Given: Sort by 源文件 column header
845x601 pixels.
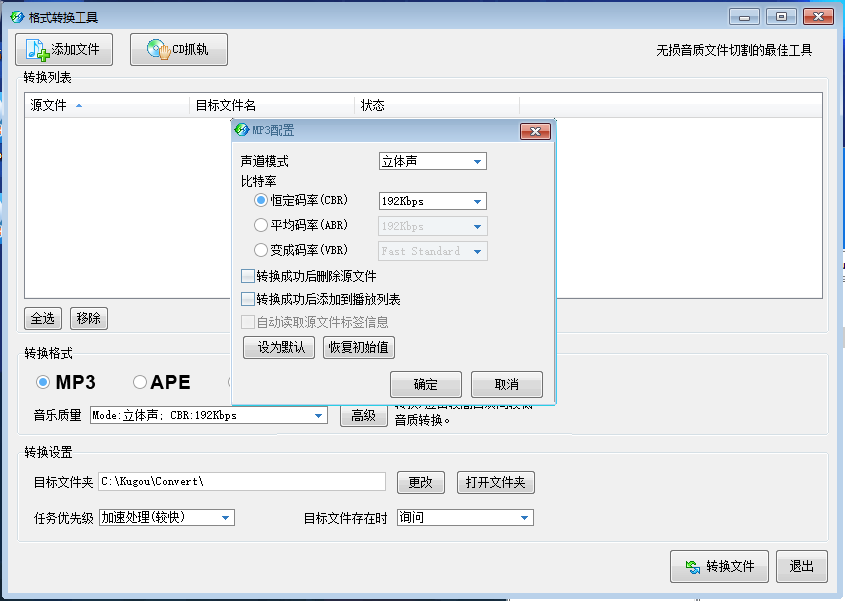Looking at the screenshot, I should click(x=107, y=105).
